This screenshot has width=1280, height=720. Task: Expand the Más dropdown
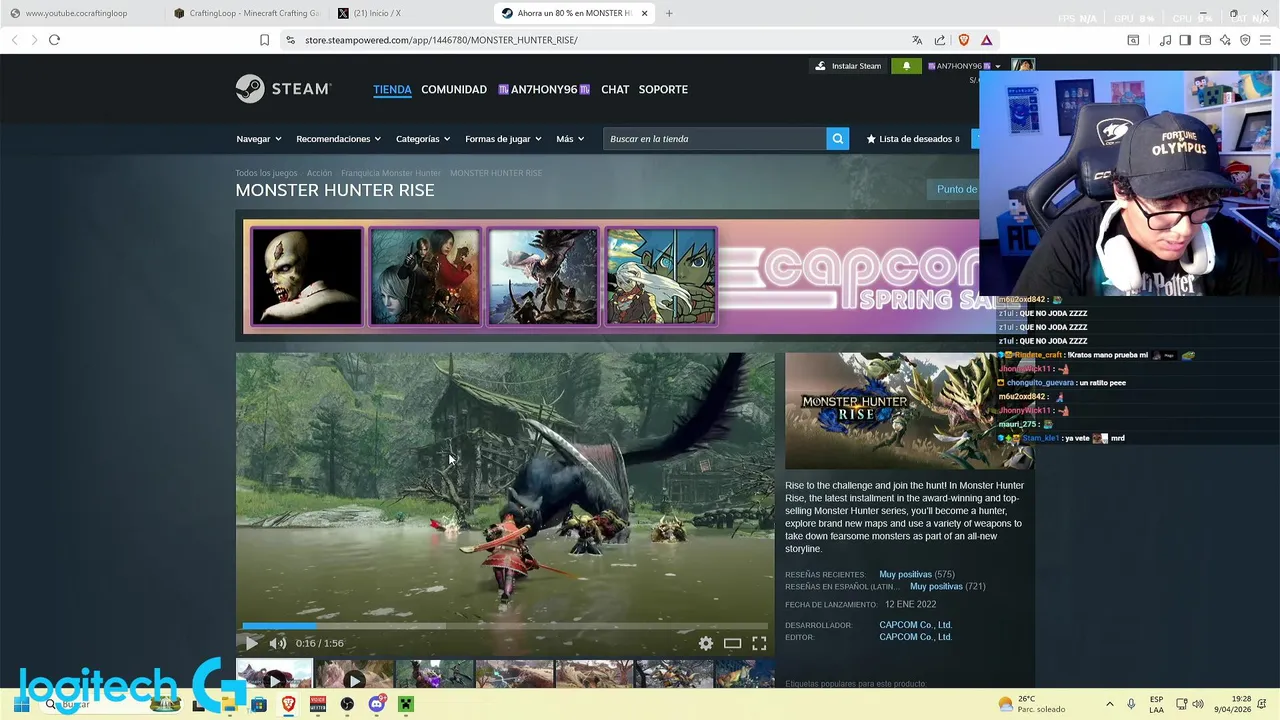(570, 139)
